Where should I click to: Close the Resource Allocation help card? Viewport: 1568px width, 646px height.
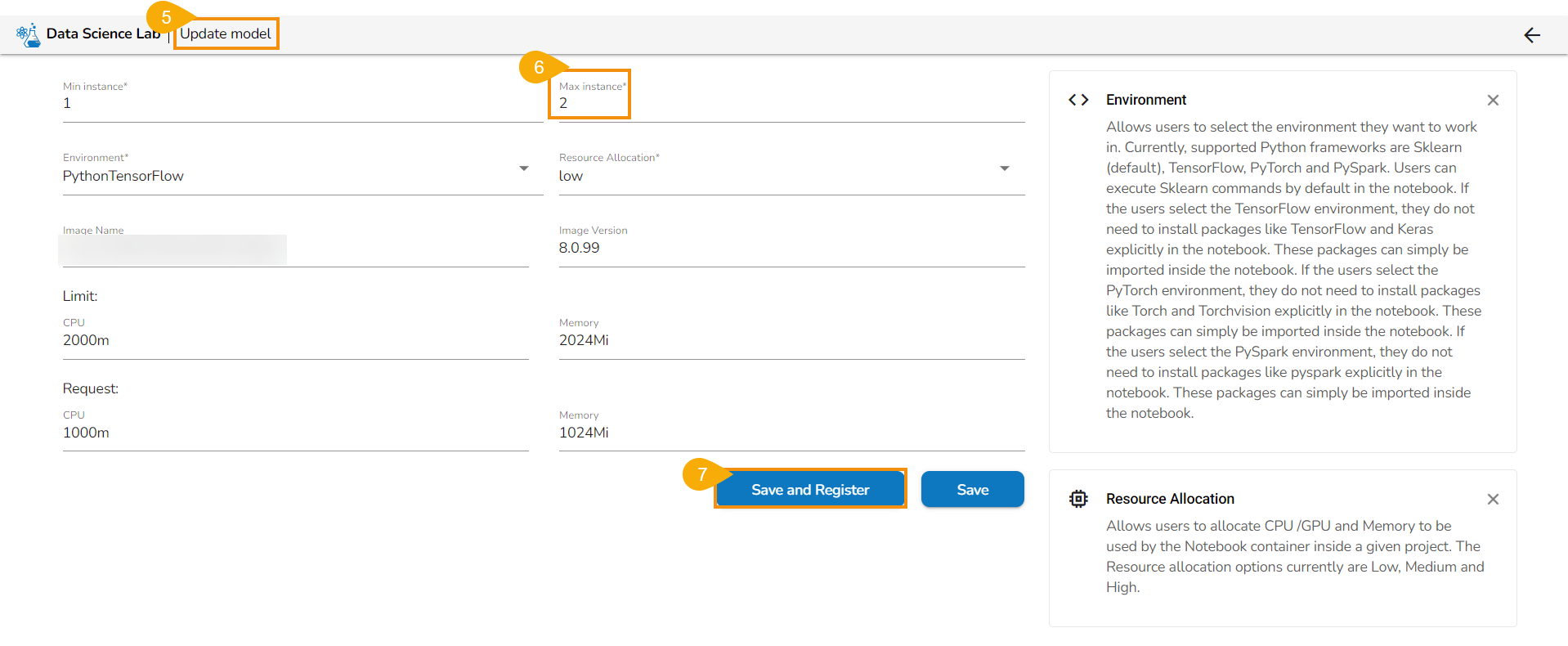click(x=1493, y=500)
